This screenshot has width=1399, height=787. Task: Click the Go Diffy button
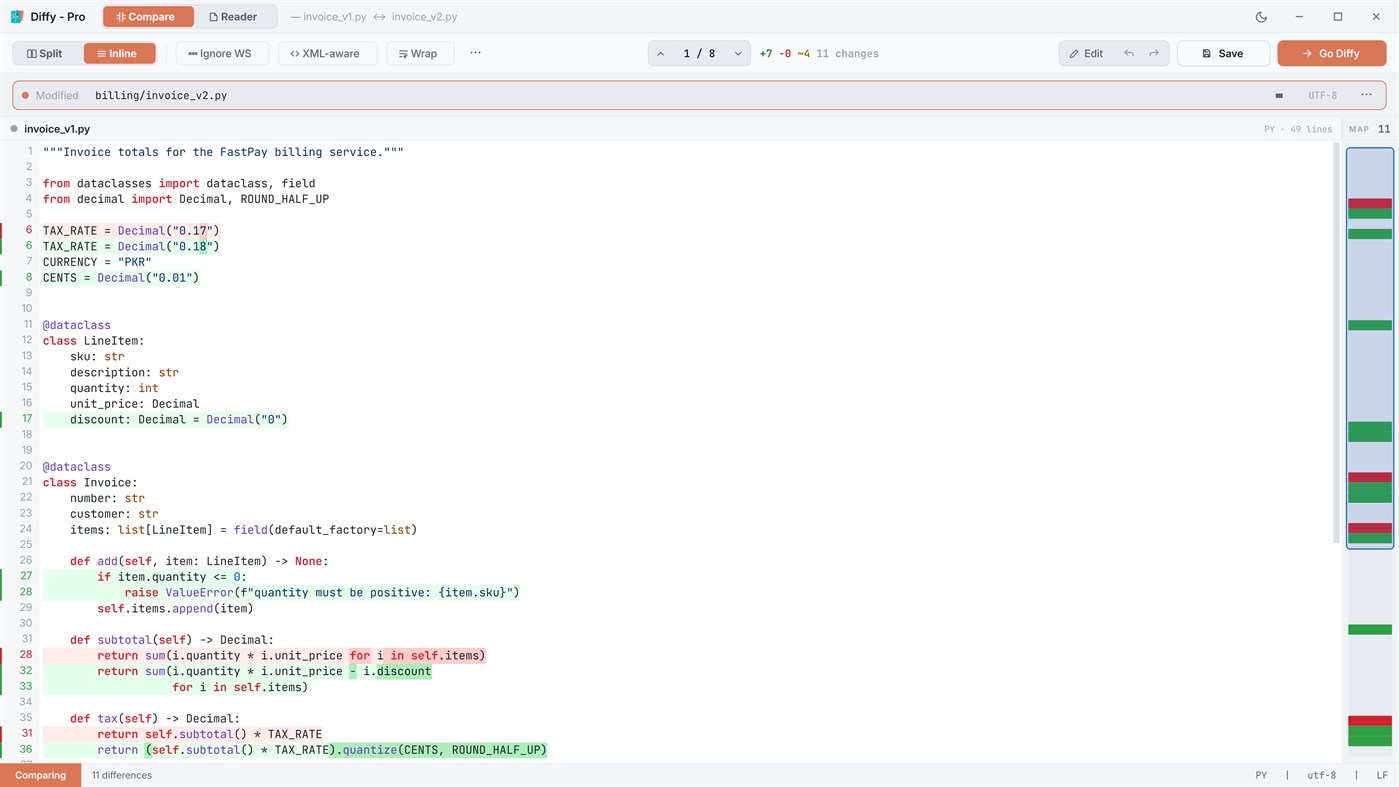coord(1332,54)
